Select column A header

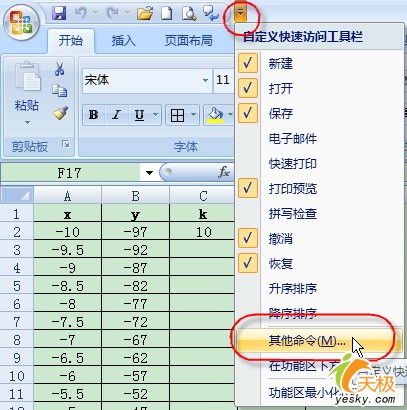pyautogui.click(x=68, y=195)
